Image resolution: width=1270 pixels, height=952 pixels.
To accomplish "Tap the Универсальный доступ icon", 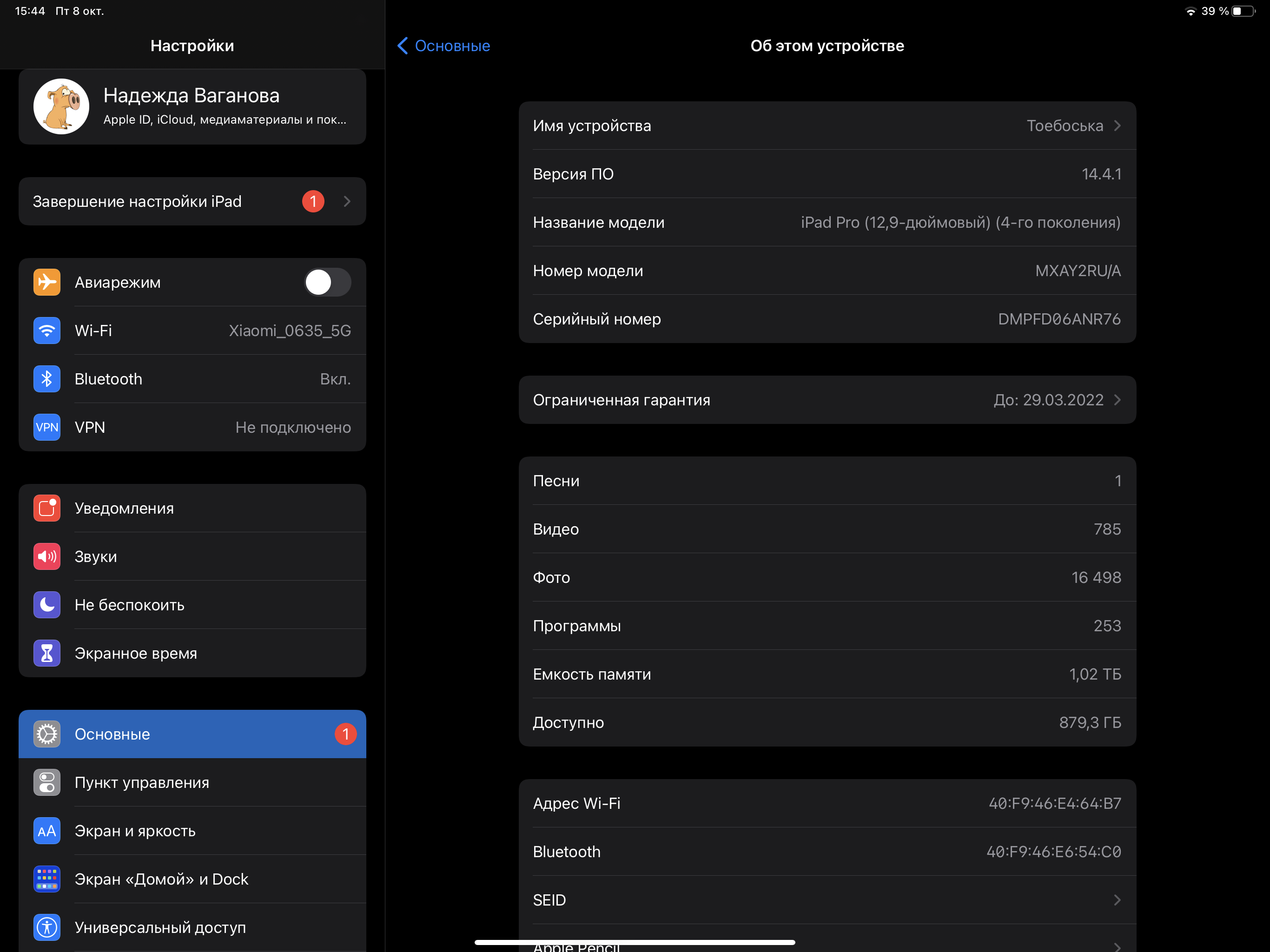I will point(46,927).
